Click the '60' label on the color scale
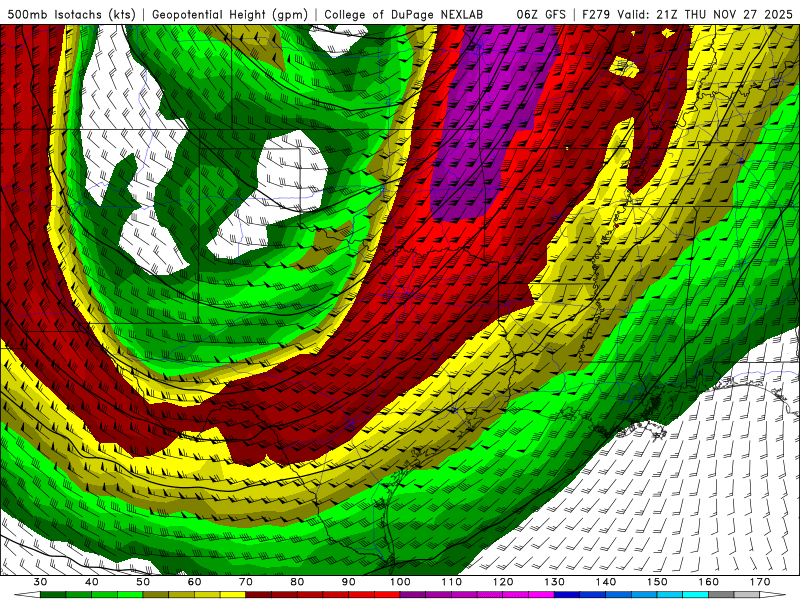This screenshot has height=600, width=800. click(x=194, y=582)
